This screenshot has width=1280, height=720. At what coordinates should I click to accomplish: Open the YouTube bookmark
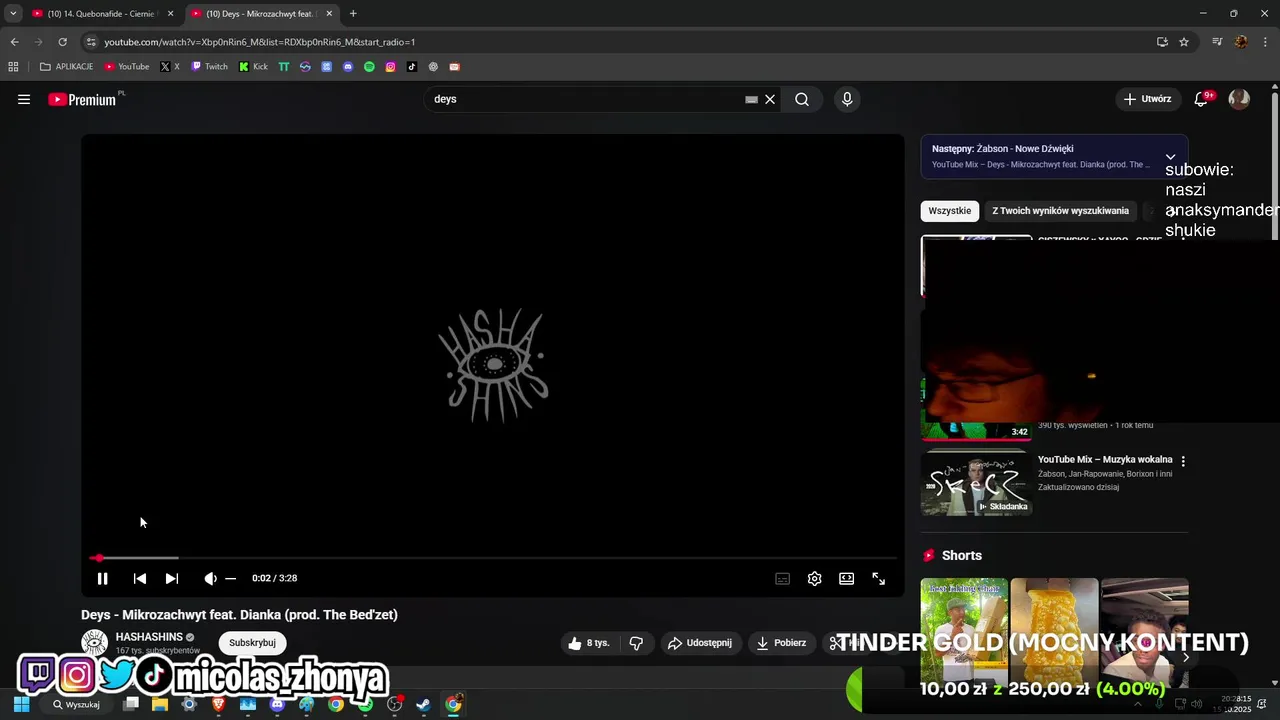click(127, 67)
